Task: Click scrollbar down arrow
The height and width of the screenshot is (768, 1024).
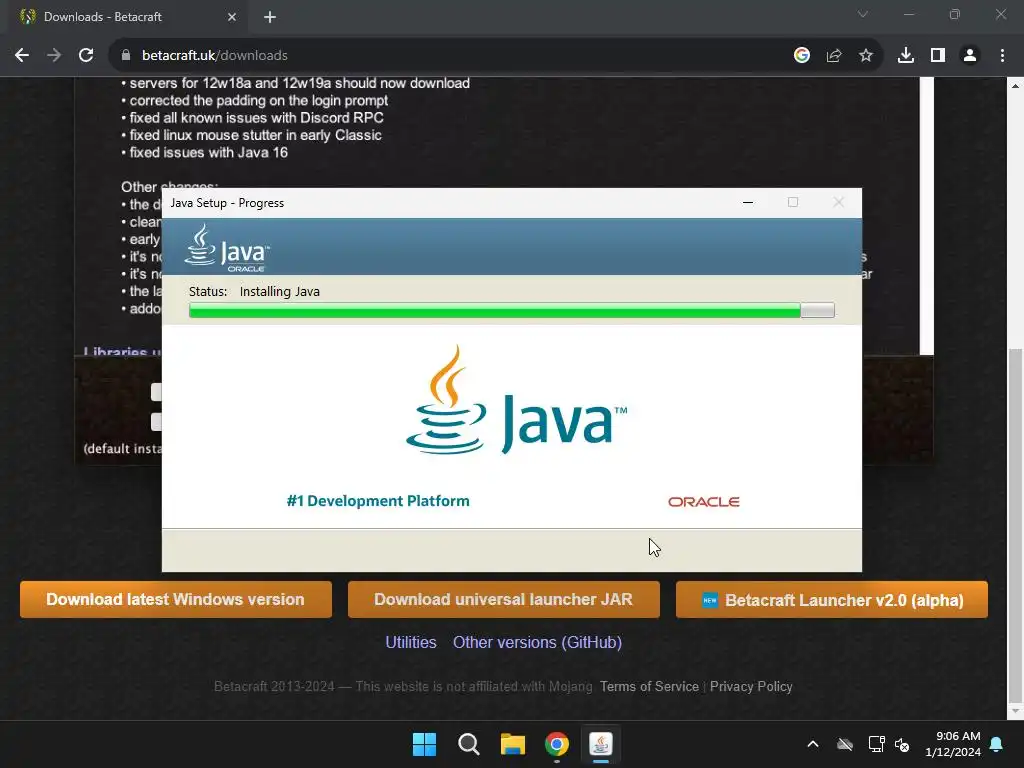Action: click(x=1015, y=711)
